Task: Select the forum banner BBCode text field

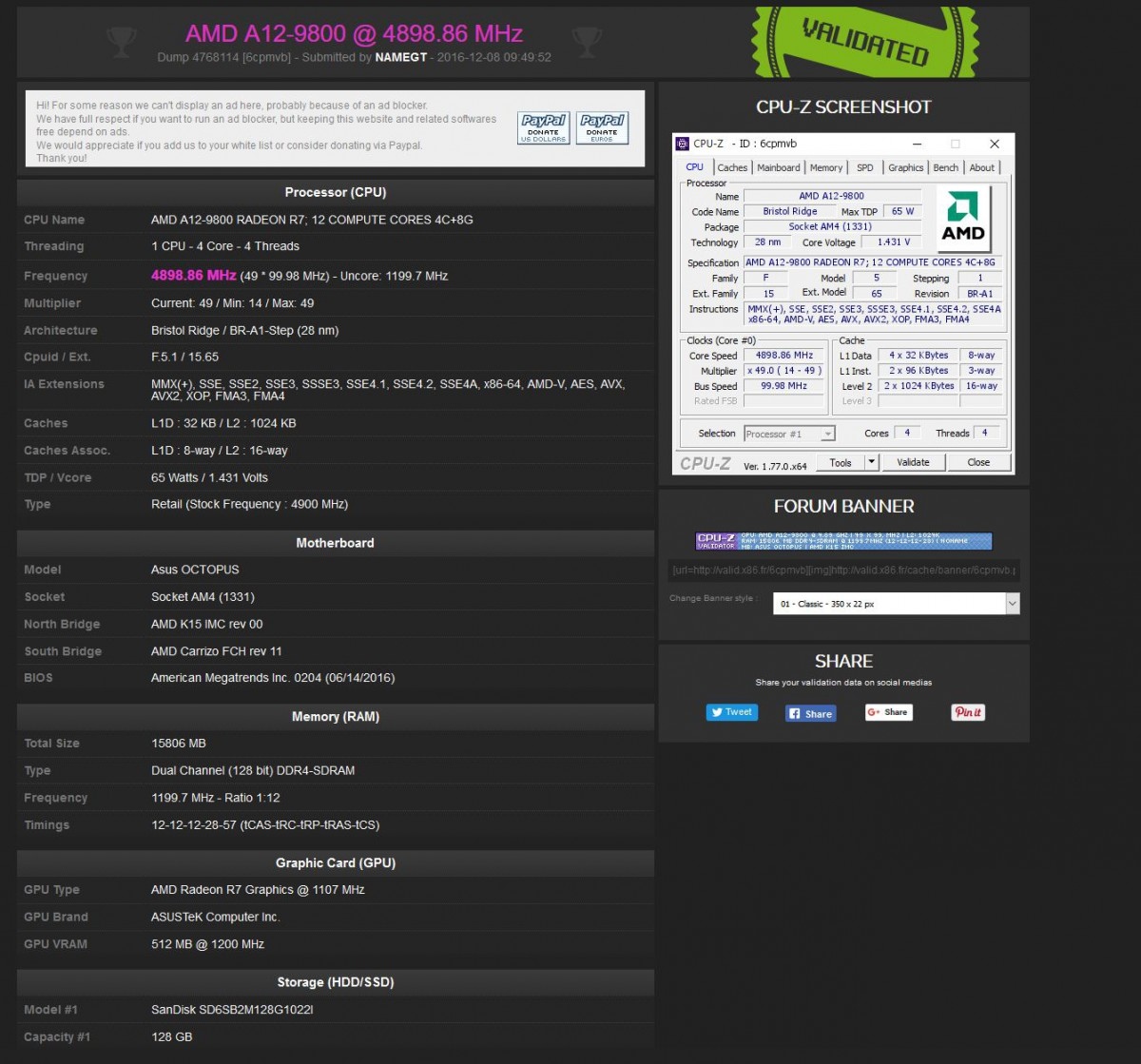Action: [x=842, y=570]
